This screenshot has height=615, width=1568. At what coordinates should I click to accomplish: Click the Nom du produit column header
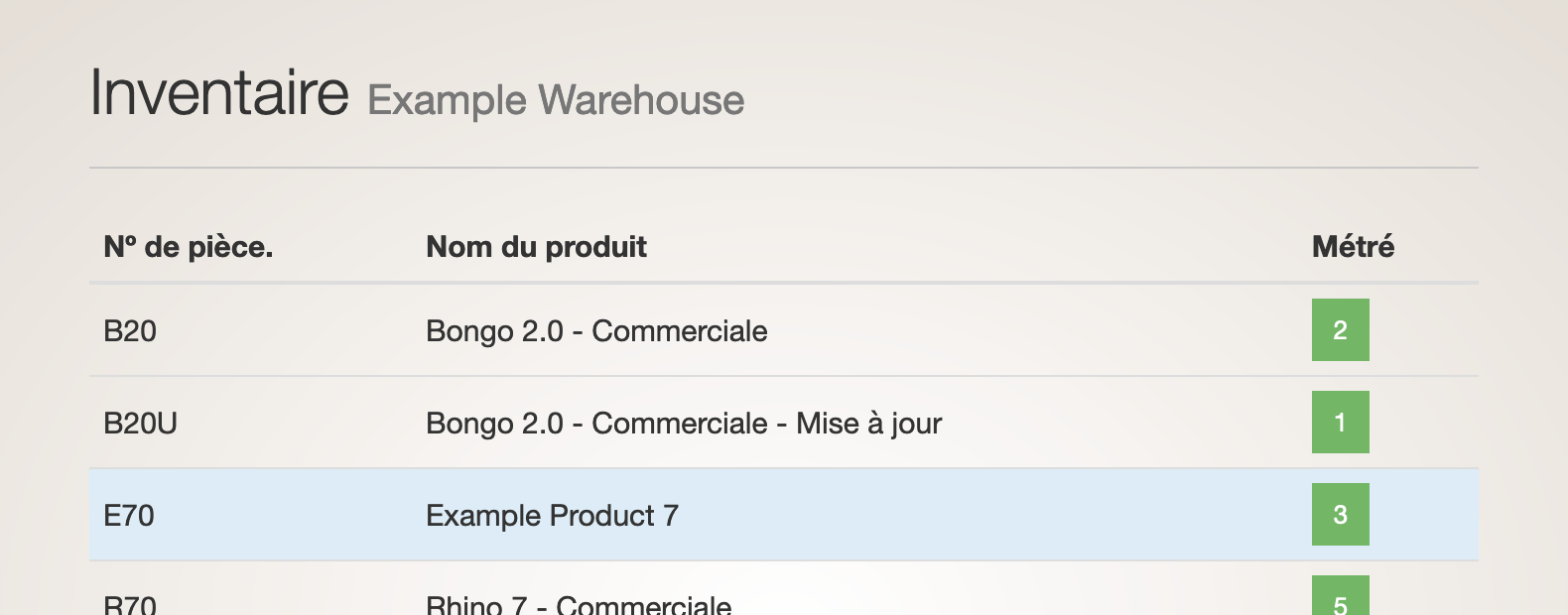(x=536, y=246)
